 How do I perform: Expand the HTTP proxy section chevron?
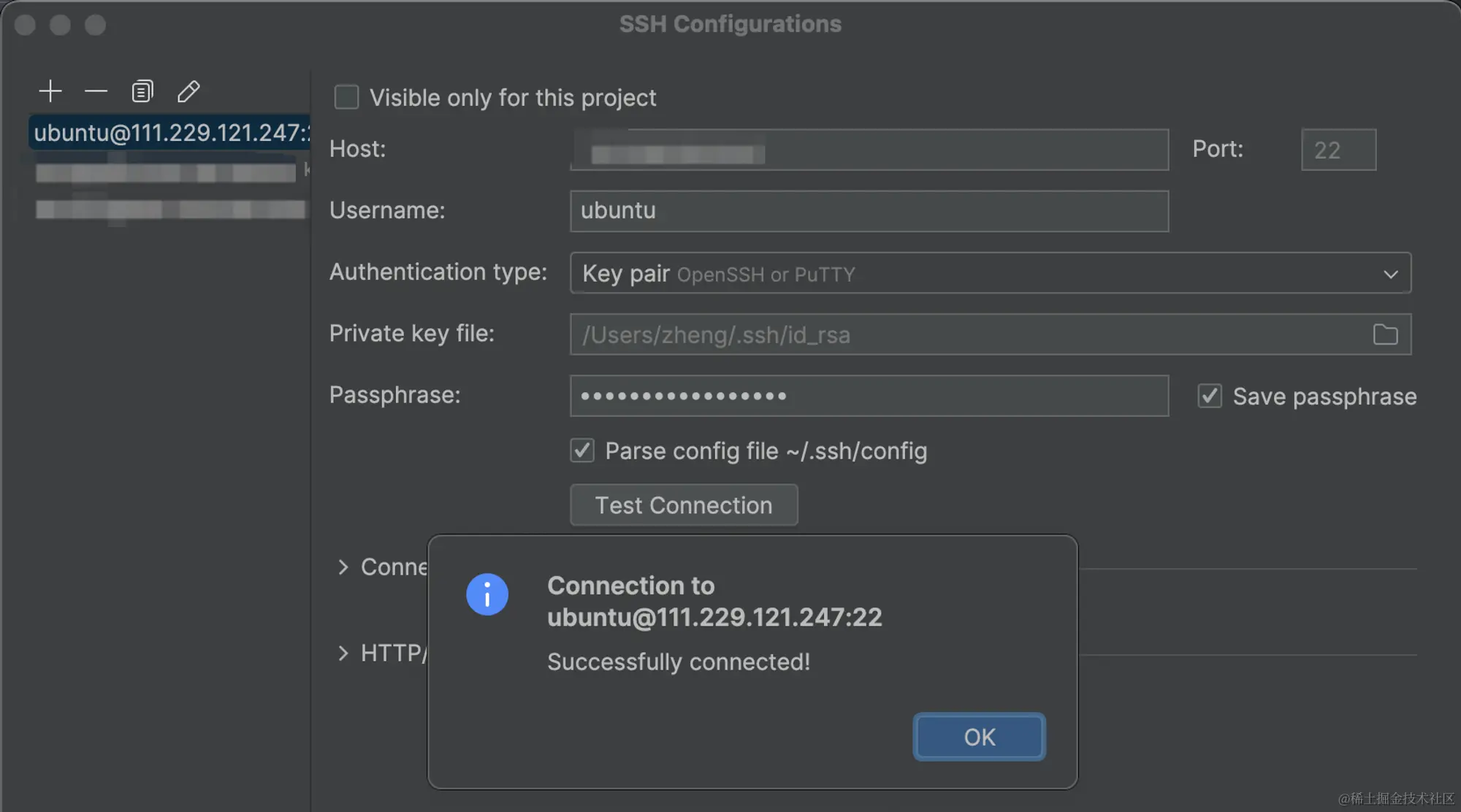click(343, 653)
